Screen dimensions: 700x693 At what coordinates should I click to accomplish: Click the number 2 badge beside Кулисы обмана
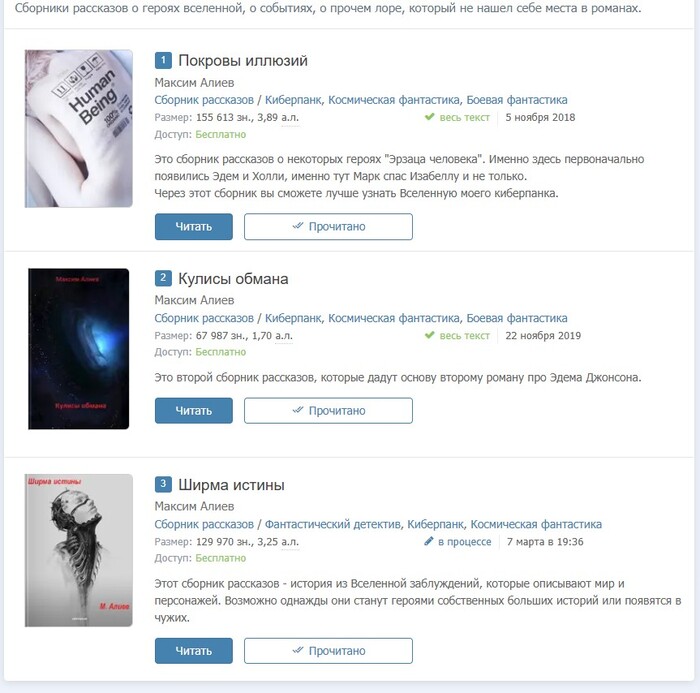click(163, 278)
